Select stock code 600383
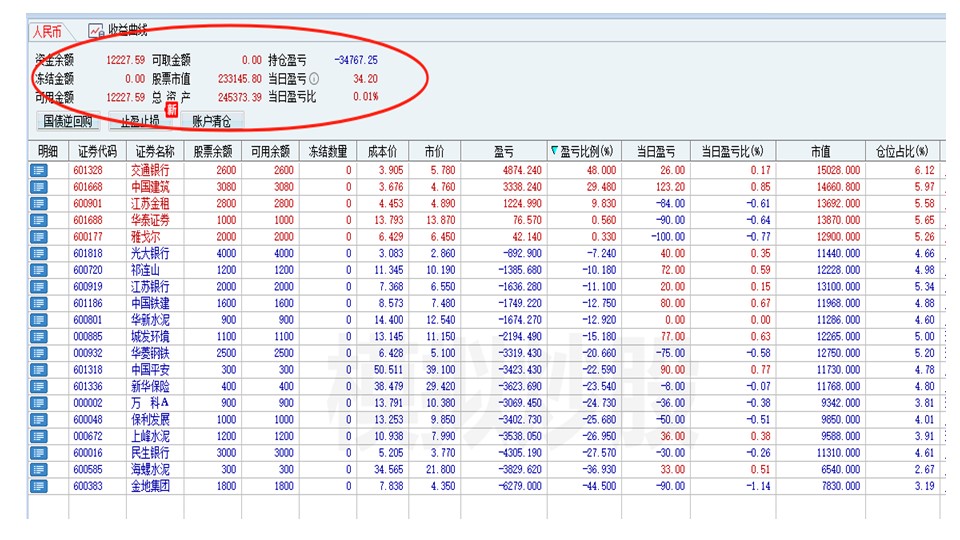Image resolution: width=960 pixels, height=540 pixels. point(88,486)
